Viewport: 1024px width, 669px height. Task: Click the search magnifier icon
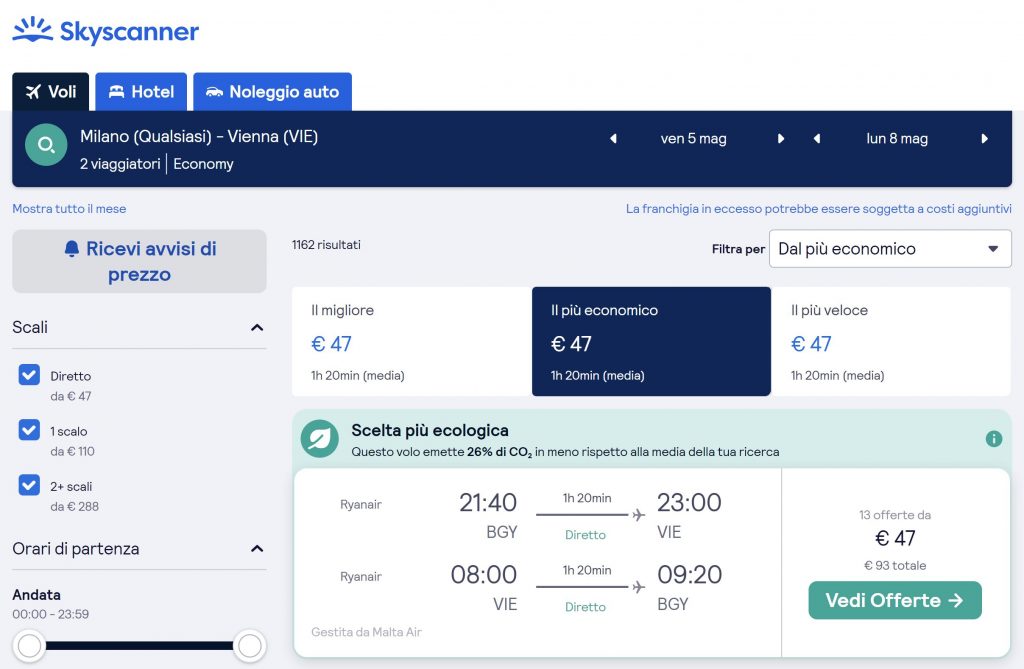click(x=46, y=146)
